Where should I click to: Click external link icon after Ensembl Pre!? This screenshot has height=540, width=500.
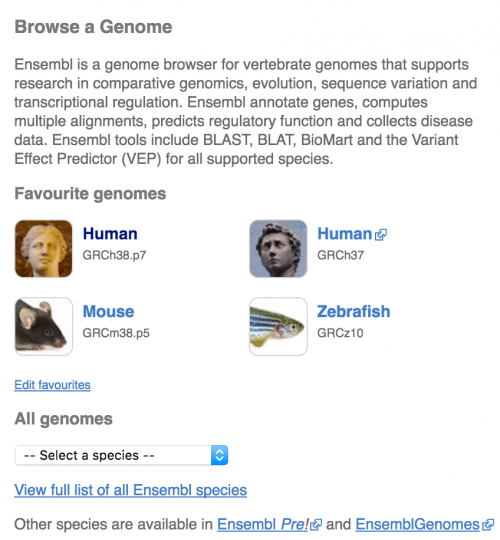click(x=316, y=525)
